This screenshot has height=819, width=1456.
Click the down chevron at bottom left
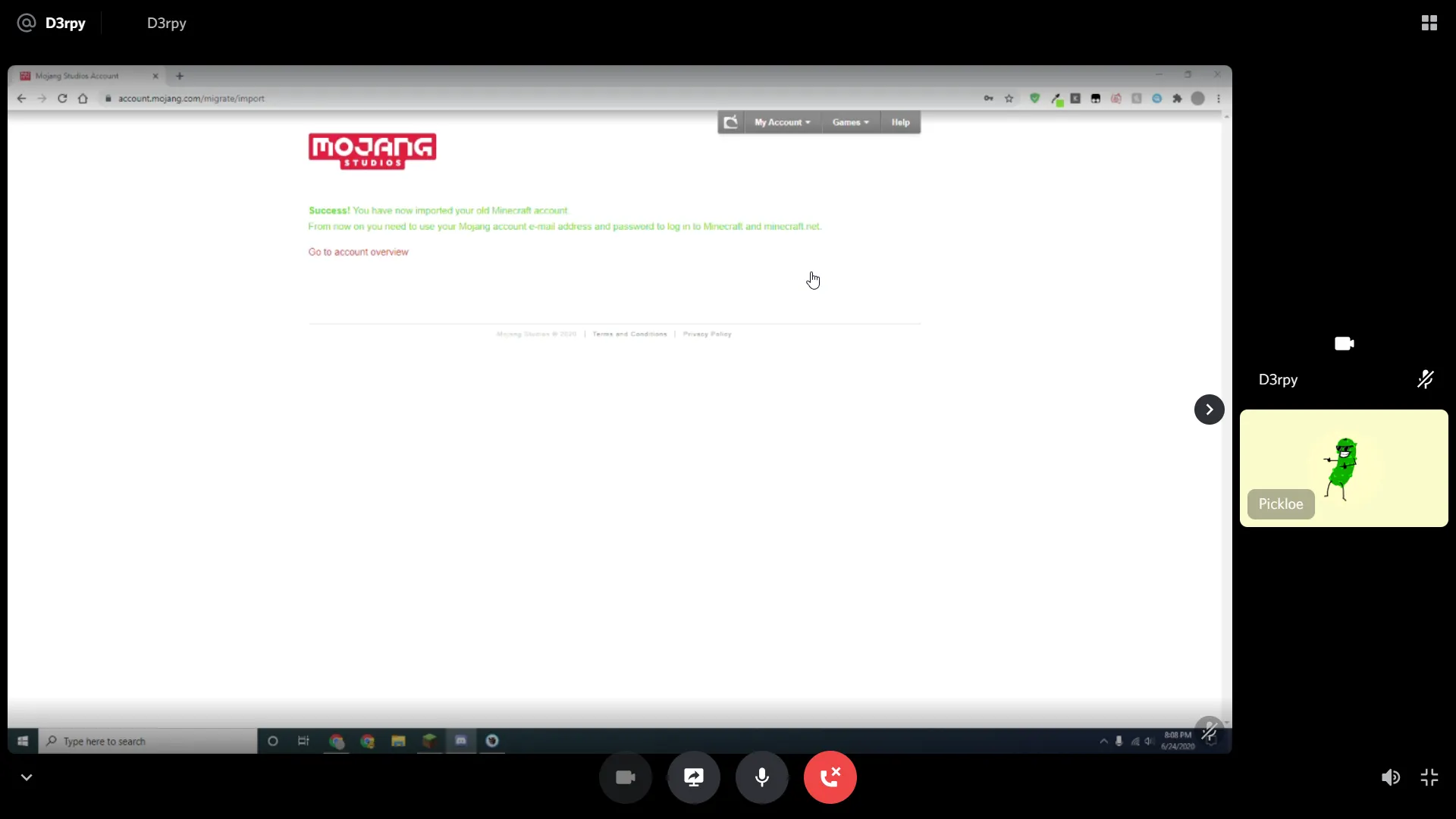pos(27,777)
